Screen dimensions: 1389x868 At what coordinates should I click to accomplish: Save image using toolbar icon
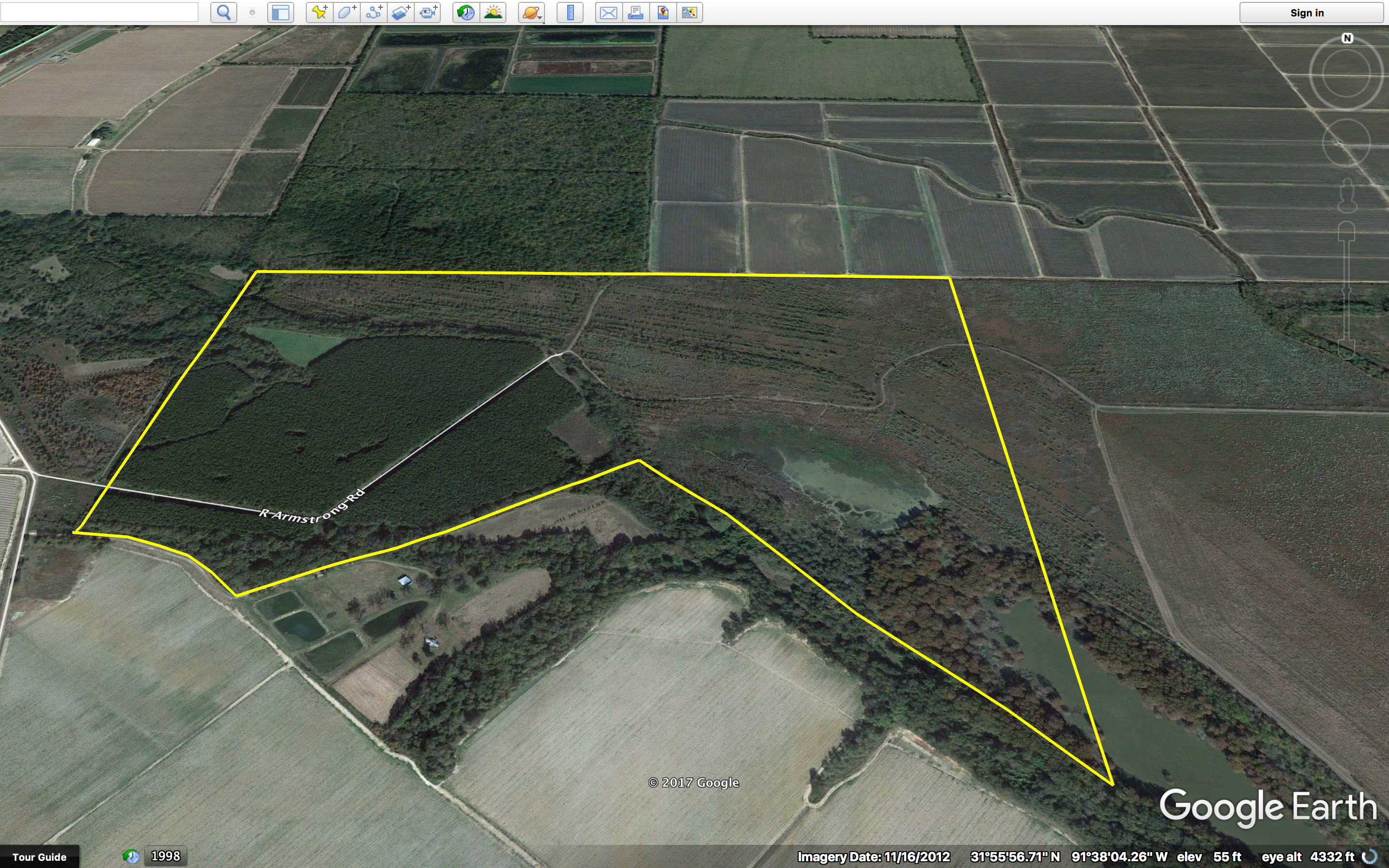click(663, 13)
